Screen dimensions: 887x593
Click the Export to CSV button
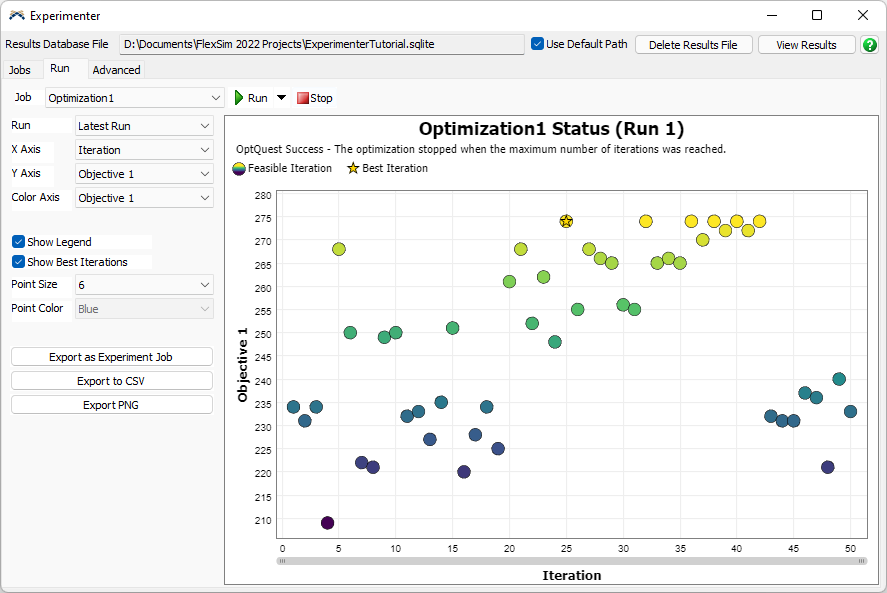coord(112,381)
